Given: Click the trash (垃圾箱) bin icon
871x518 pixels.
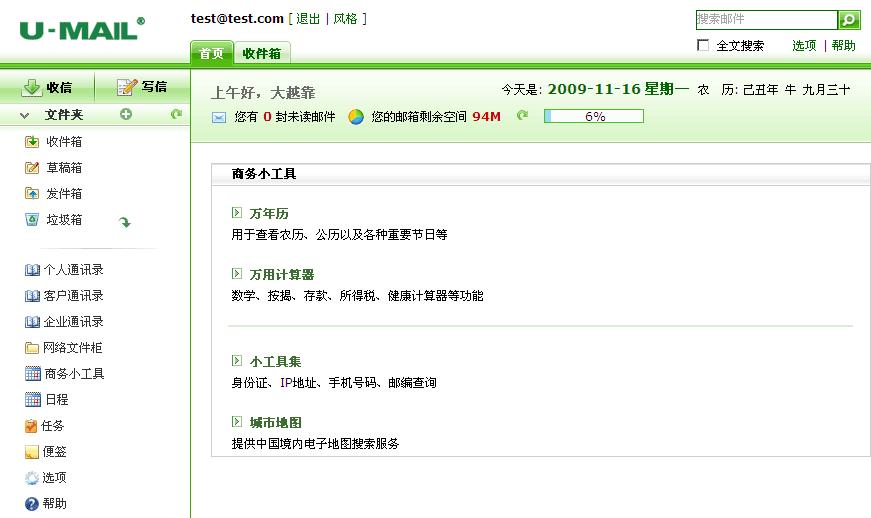Looking at the screenshot, I should [32, 219].
